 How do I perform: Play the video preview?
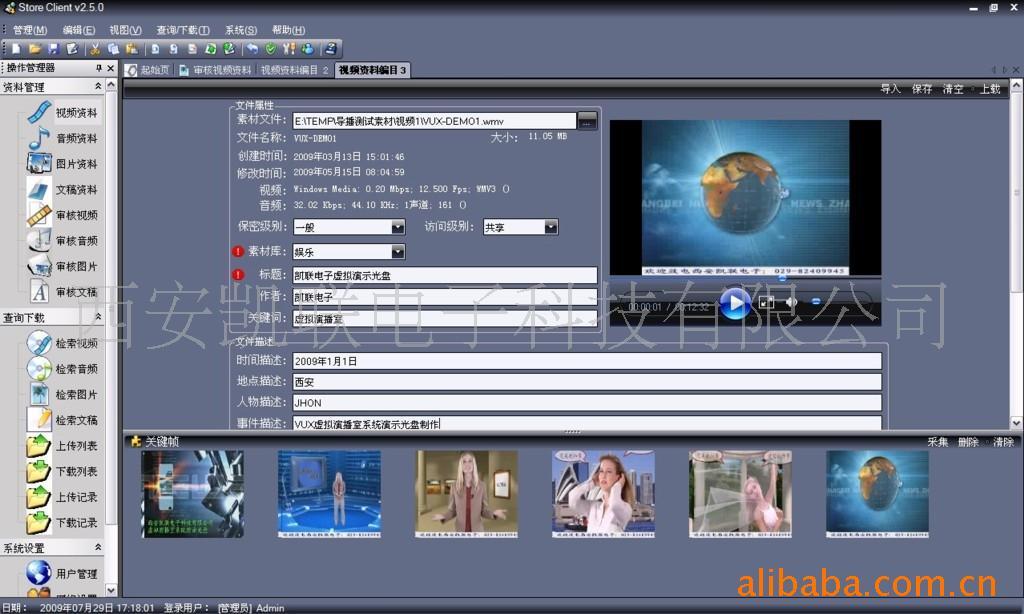point(735,303)
